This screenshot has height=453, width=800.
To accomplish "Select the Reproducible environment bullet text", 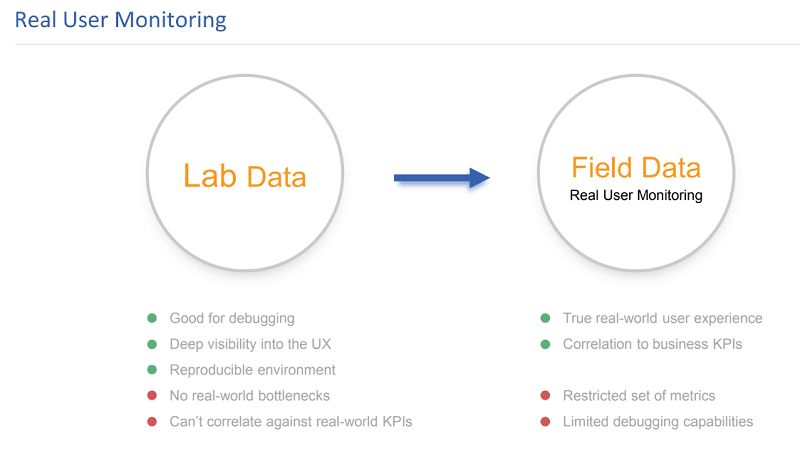I will pyautogui.click(x=253, y=370).
